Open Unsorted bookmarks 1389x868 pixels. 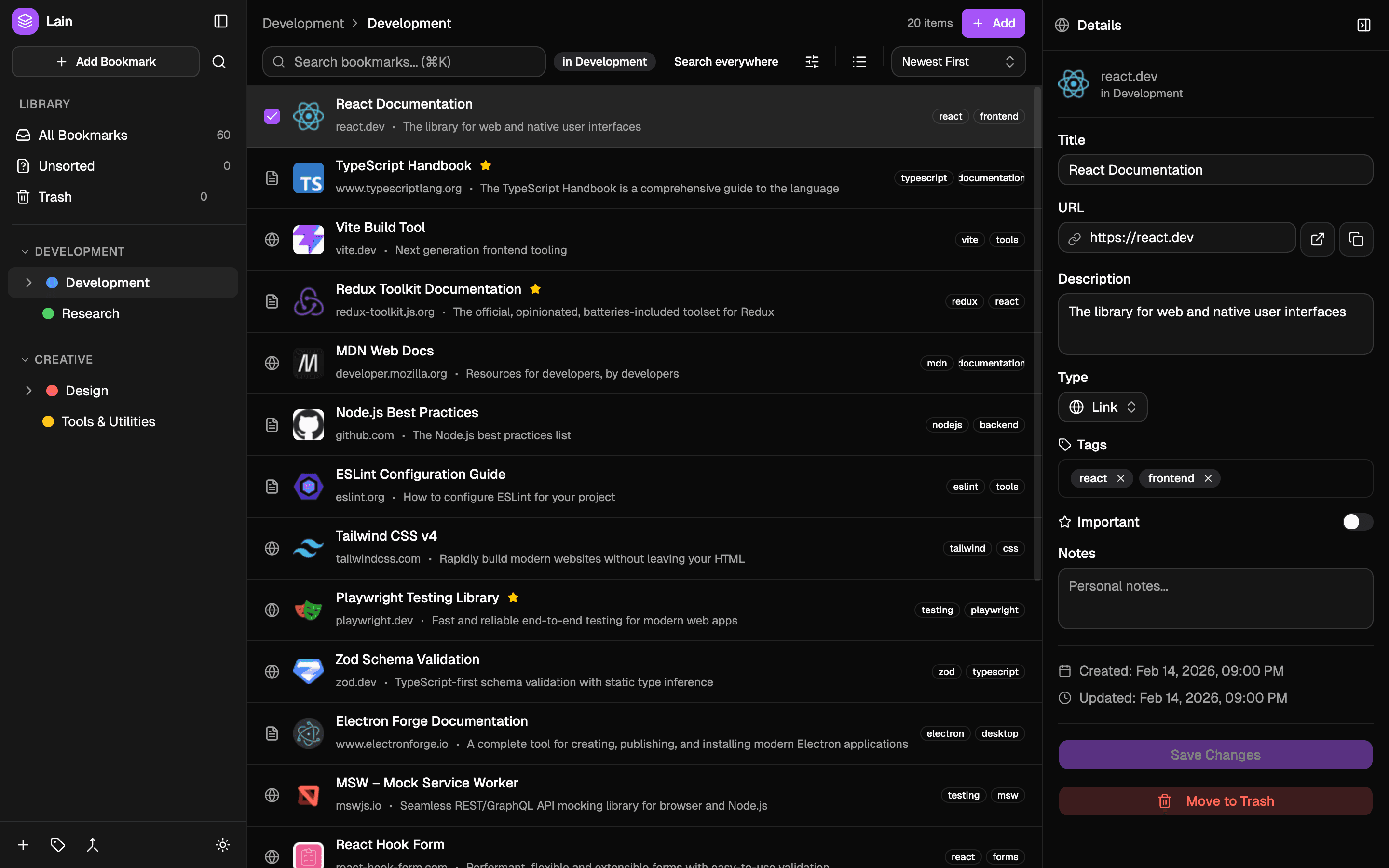click(x=123, y=166)
